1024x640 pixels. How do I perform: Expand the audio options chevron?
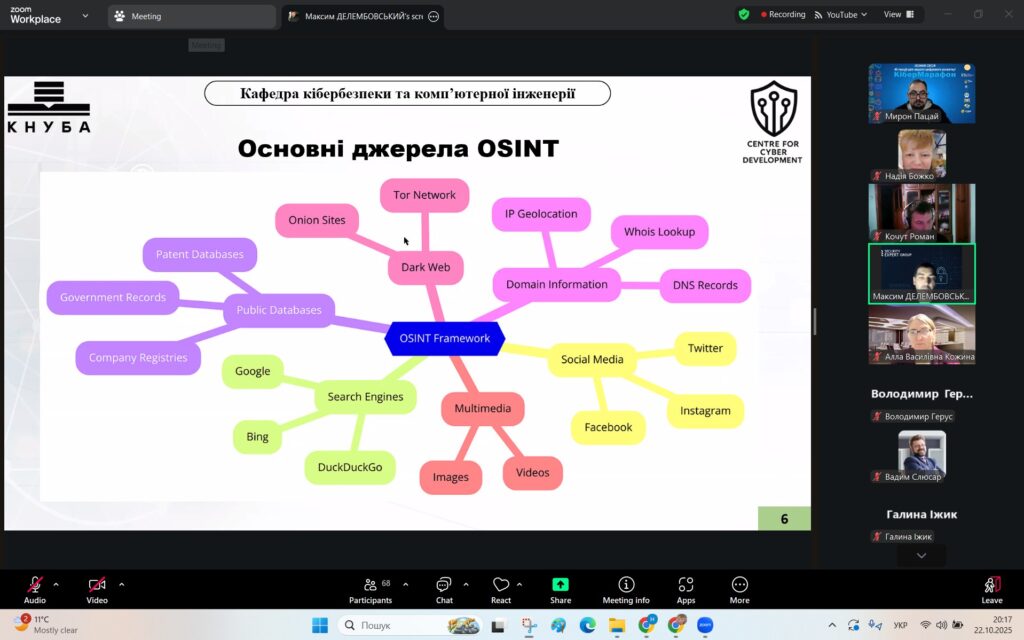(56, 584)
